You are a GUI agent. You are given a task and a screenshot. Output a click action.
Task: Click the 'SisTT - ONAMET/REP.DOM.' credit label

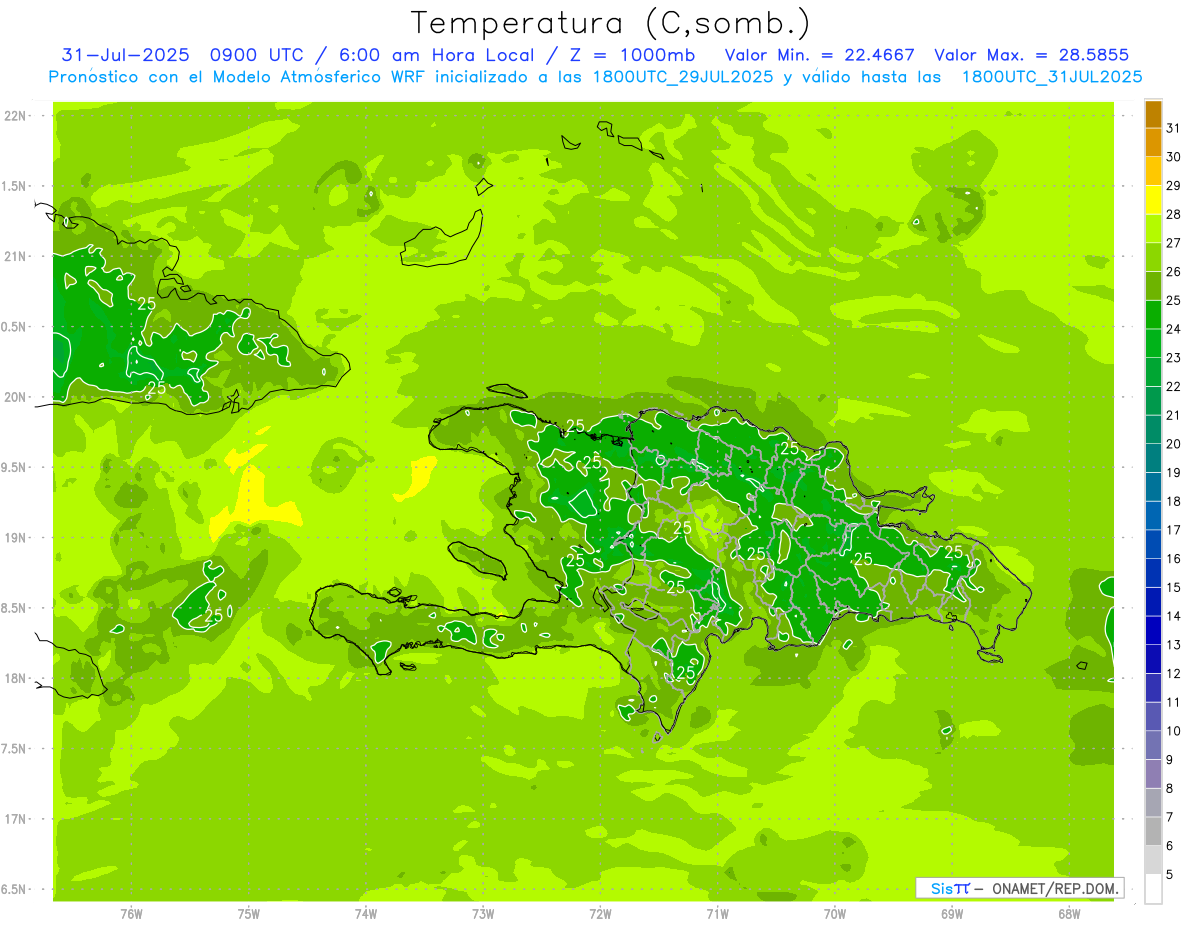1019,888
